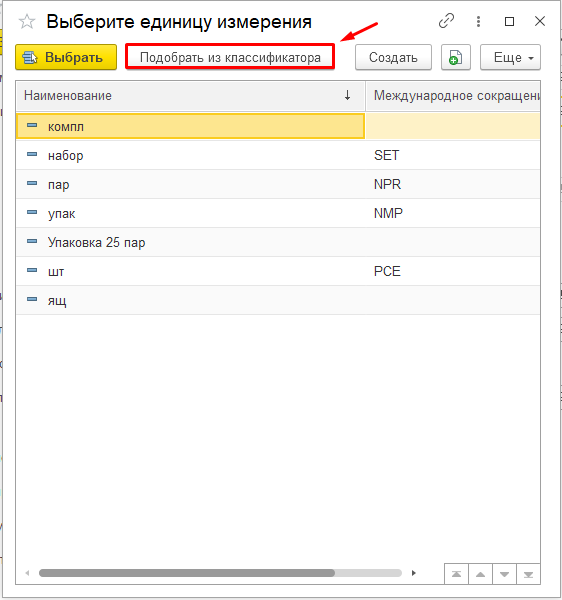The image size is (562, 600).
Task: Open the three-dot options menu
Action: [x=478, y=21]
